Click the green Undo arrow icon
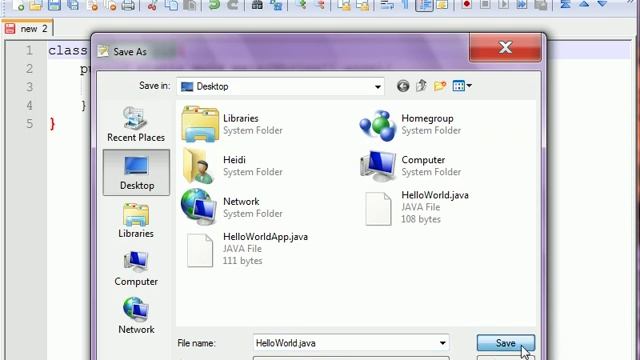This screenshot has height=360, width=640. coord(214,4)
